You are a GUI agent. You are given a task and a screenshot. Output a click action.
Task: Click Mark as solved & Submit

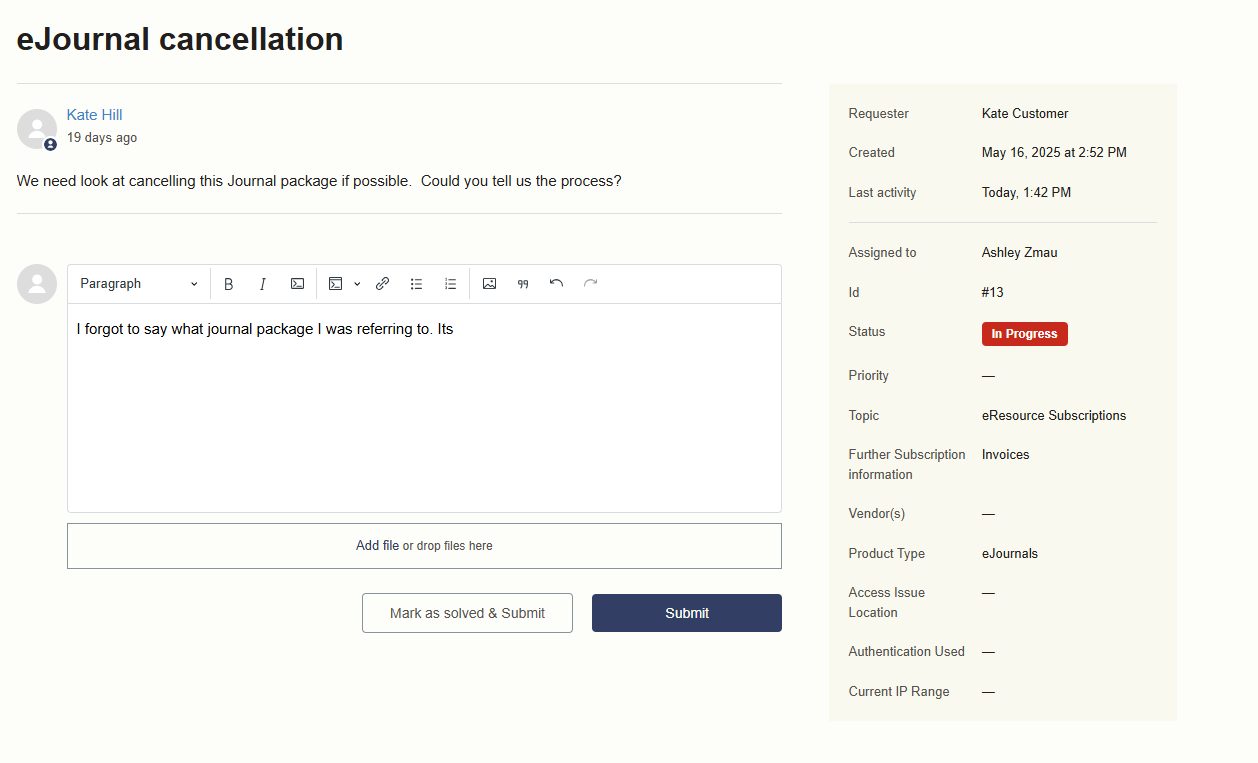(467, 613)
